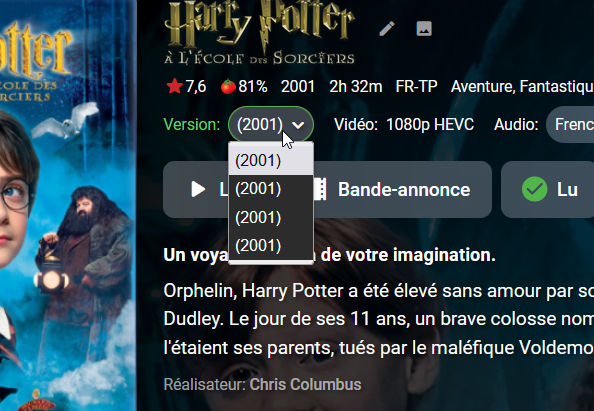
Task: Click the Version label text
Action: 192,125
